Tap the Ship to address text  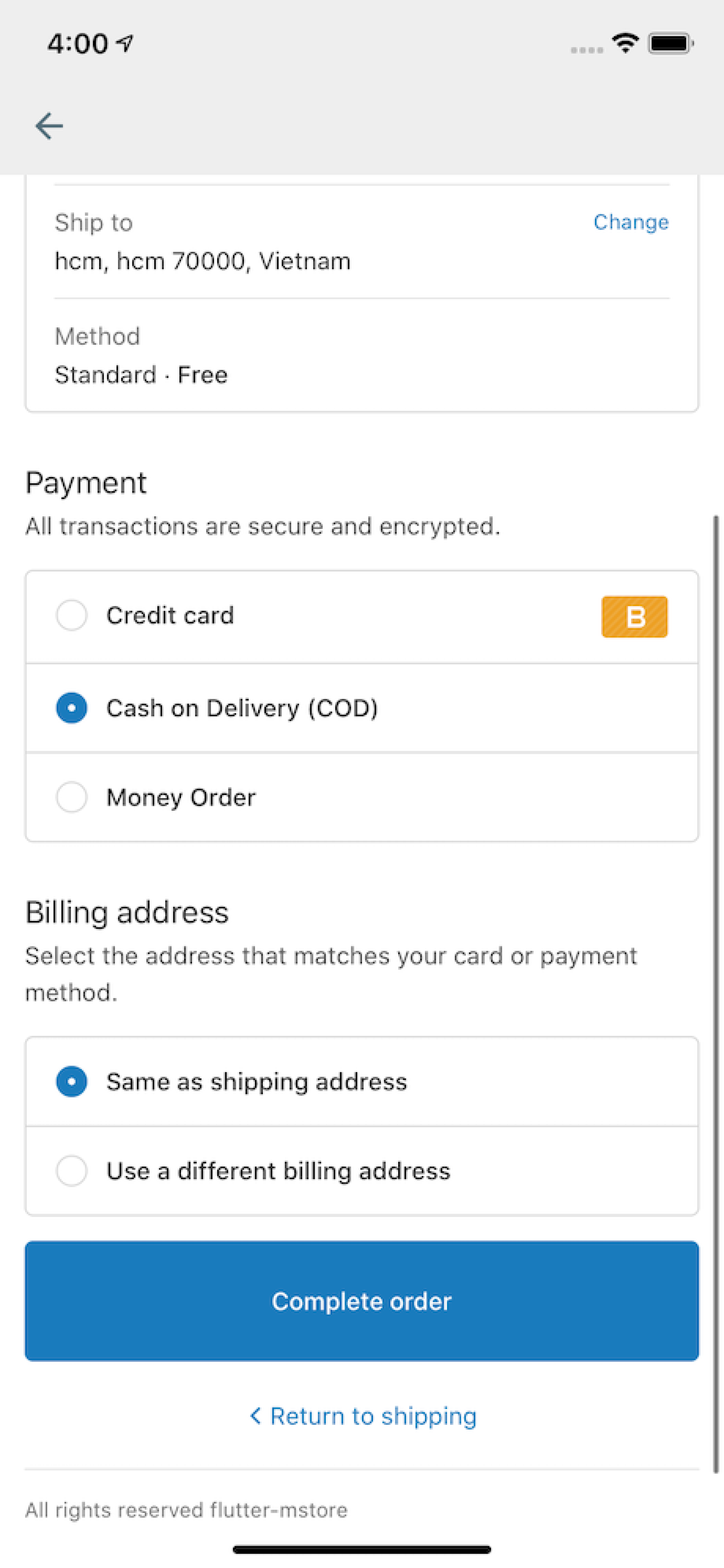tap(203, 261)
